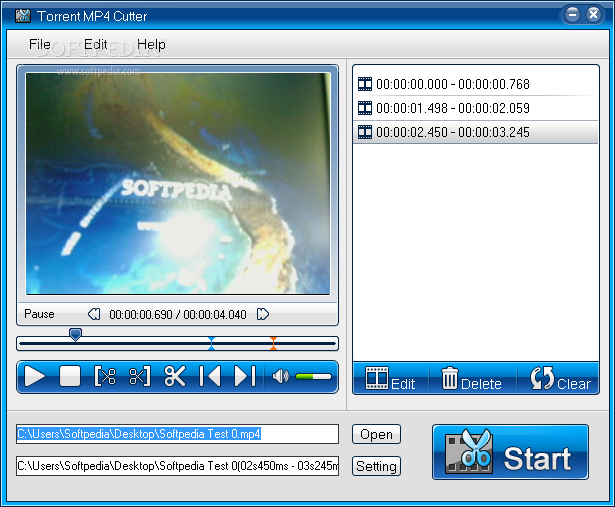Click the timecode 00:00:00.690 / 00:00:04.040
Image resolution: width=615 pixels, height=507 pixels.
[178, 314]
